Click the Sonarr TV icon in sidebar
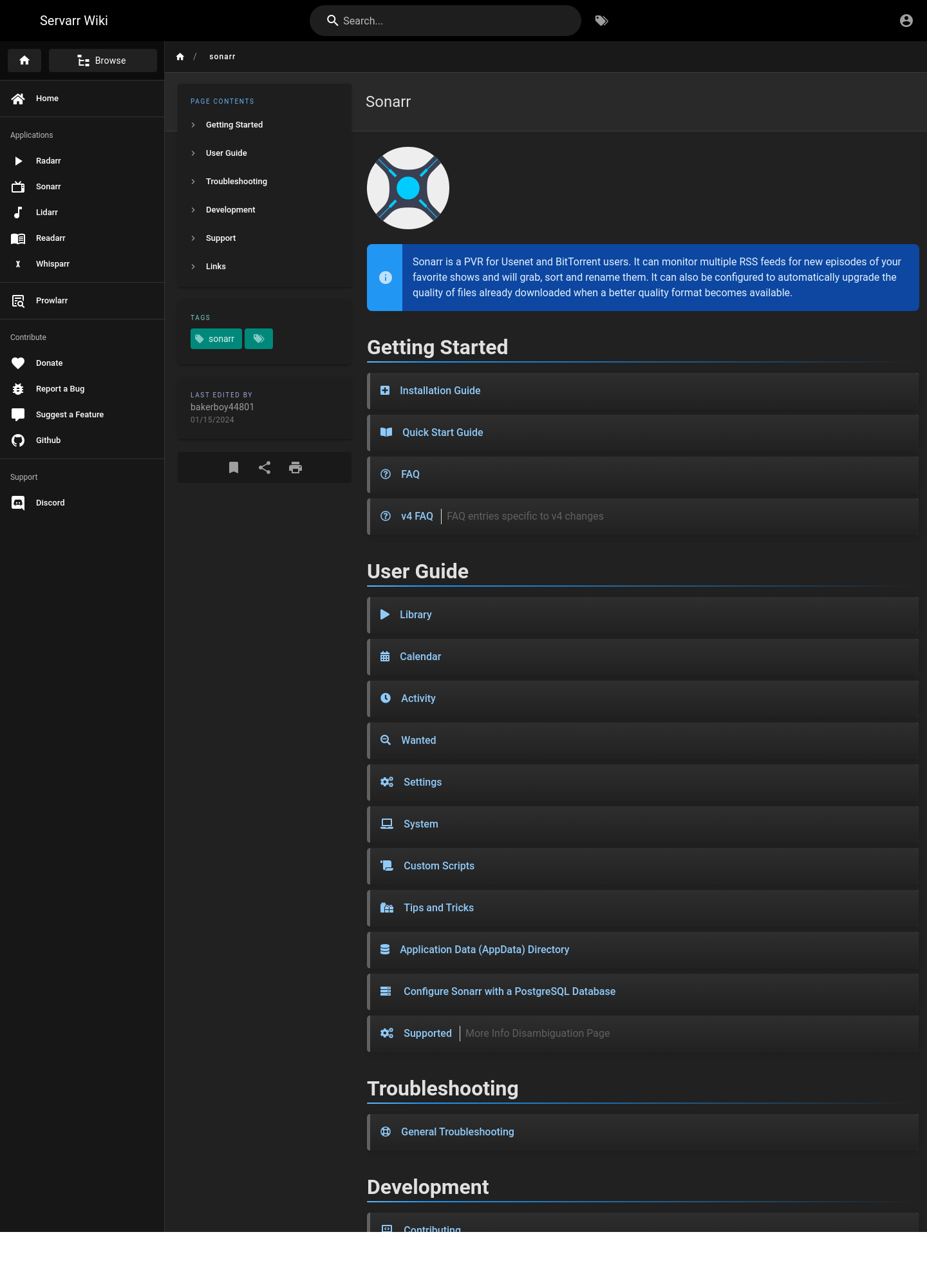The height and width of the screenshot is (1288, 927). point(18,187)
